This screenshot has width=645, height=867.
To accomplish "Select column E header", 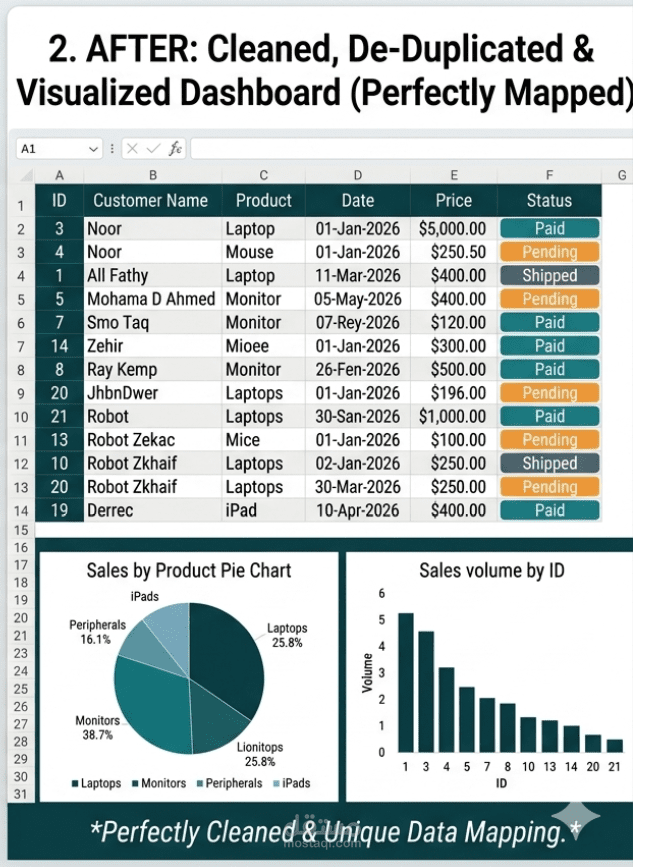I will tap(454, 175).
